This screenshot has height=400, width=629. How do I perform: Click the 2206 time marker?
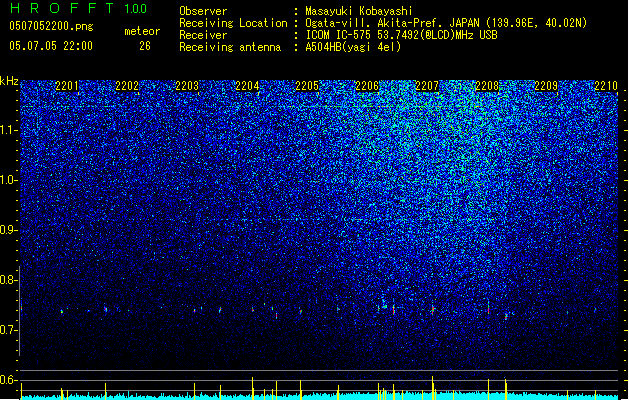367,86
